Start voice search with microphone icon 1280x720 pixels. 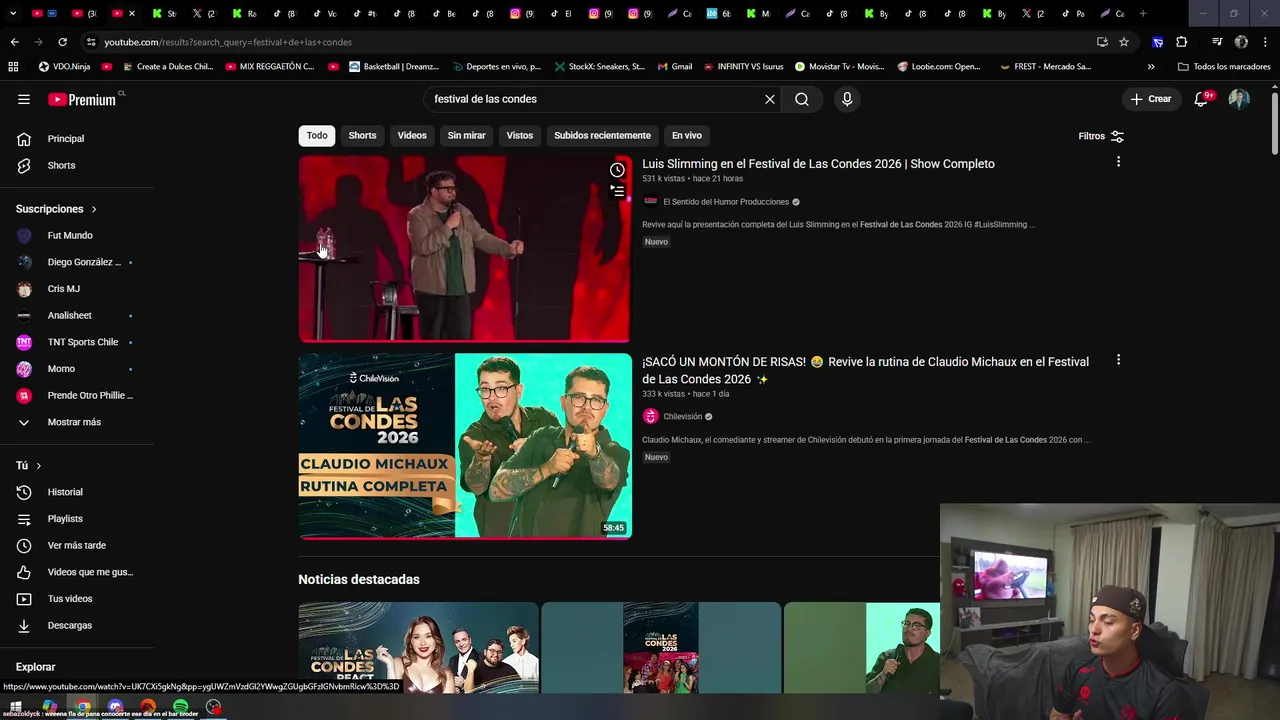point(847,99)
